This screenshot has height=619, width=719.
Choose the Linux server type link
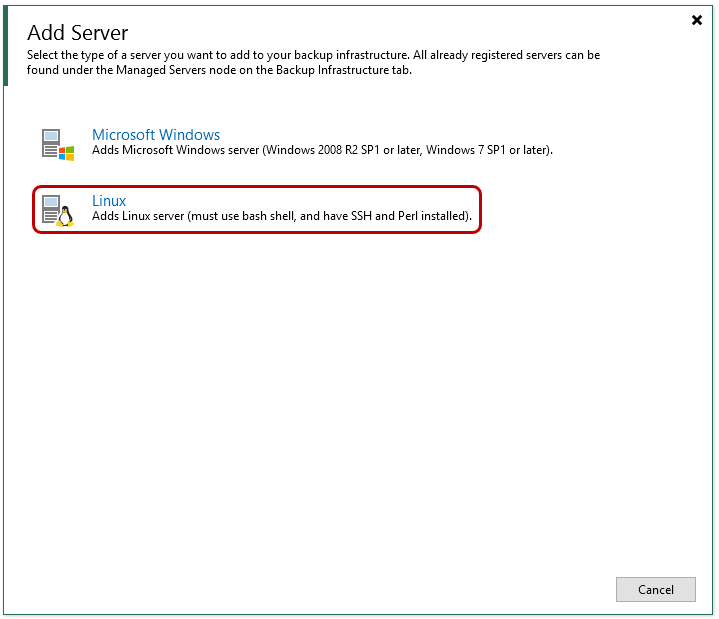click(x=109, y=200)
